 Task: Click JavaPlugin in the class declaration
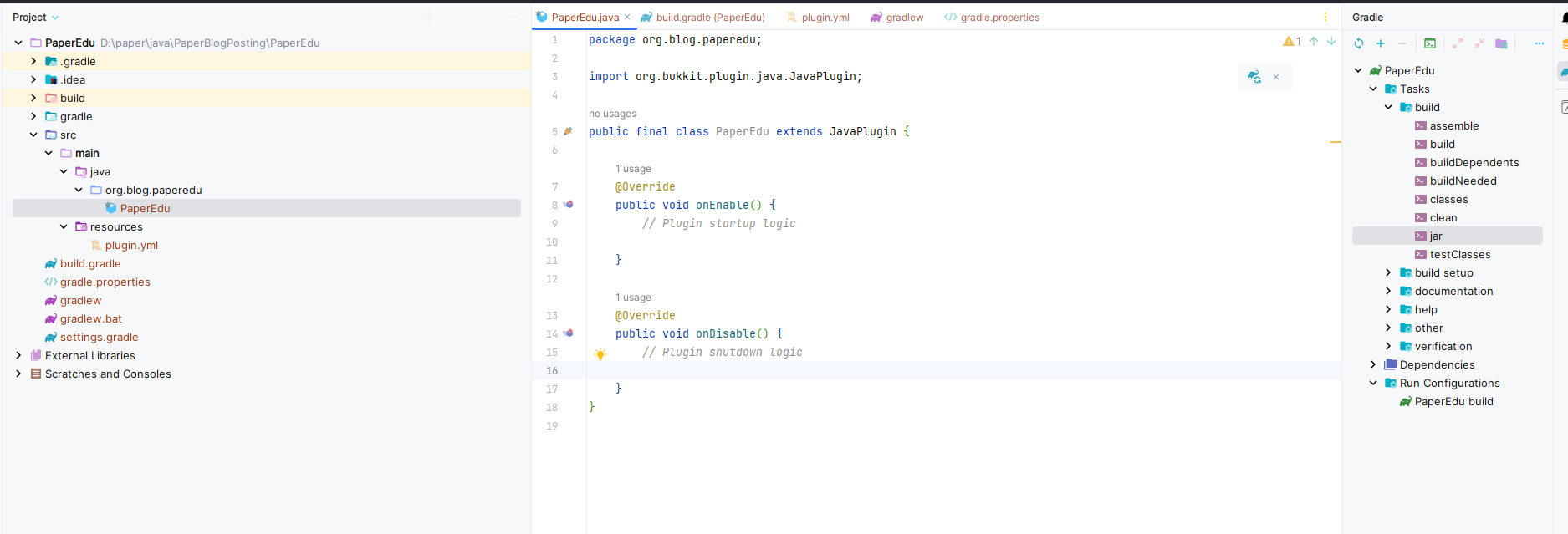(862, 131)
